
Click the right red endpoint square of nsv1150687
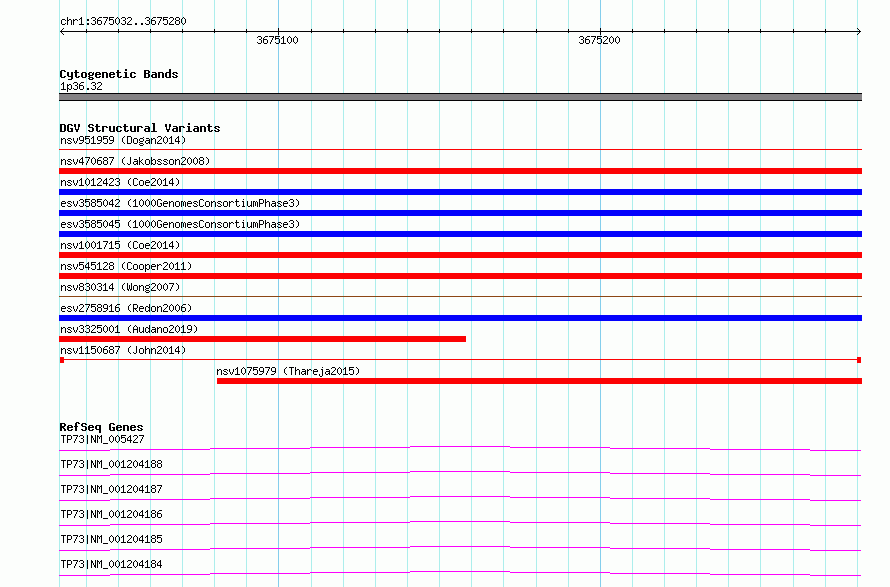859,360
